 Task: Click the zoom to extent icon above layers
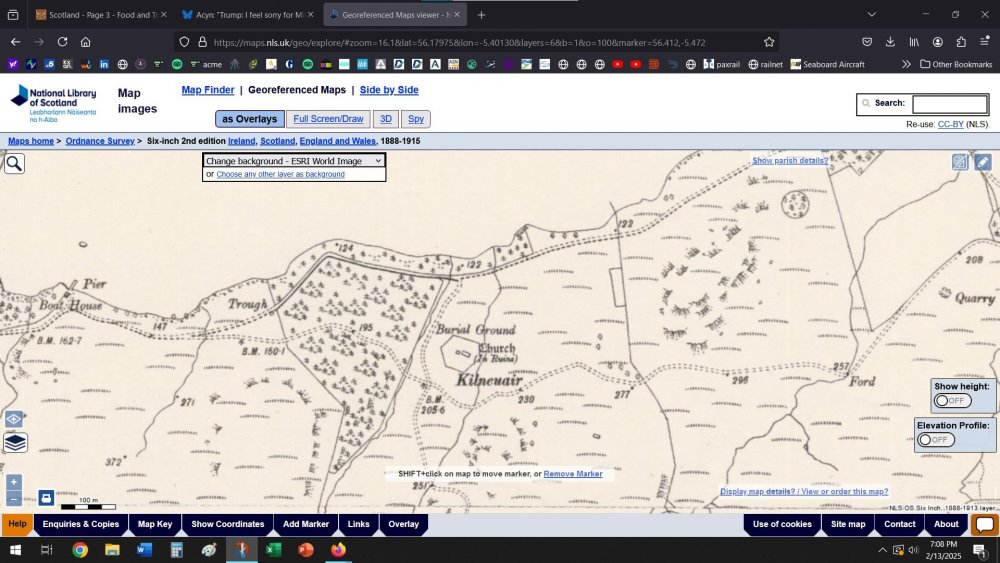[x=14, y=419]
